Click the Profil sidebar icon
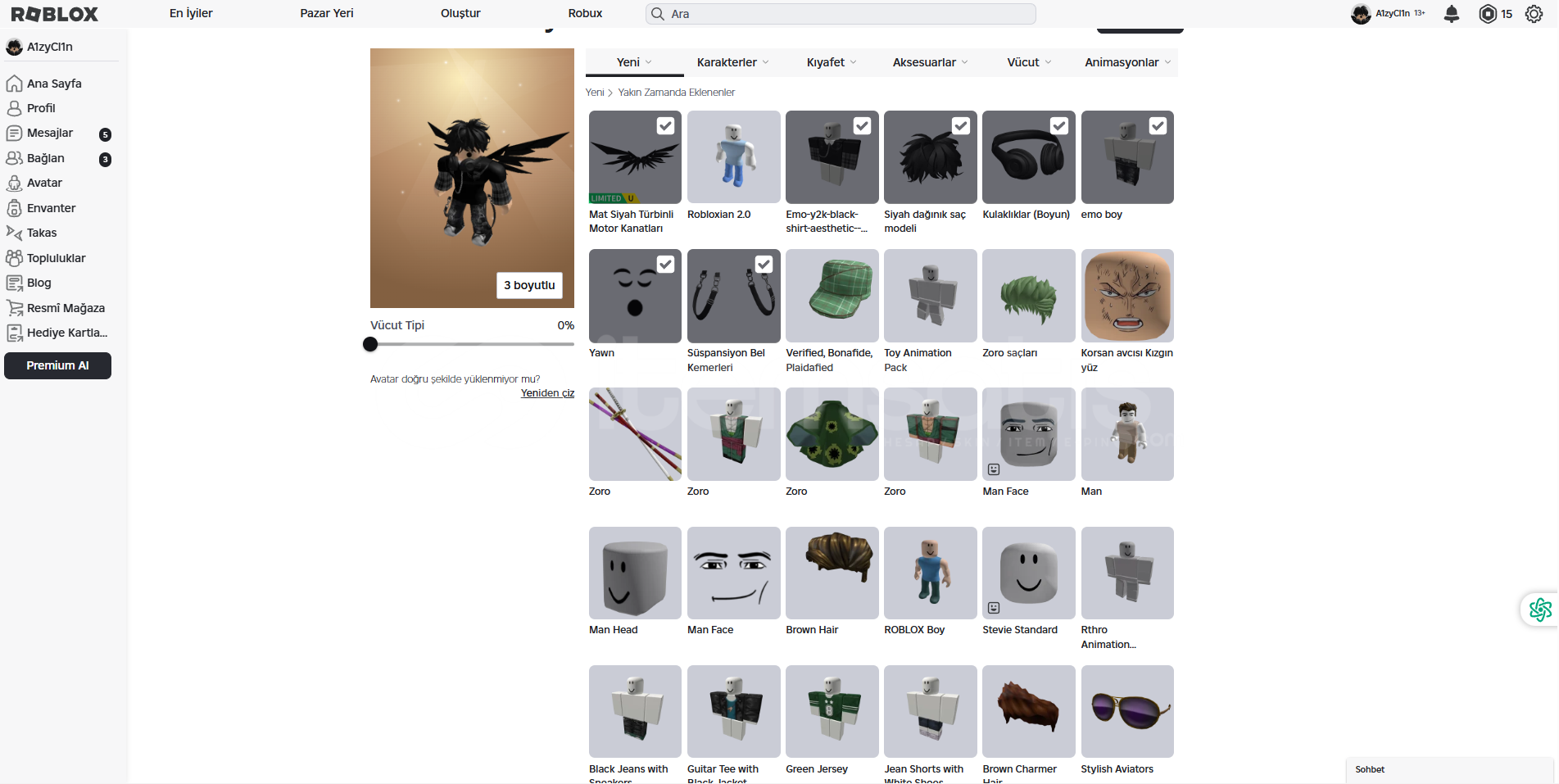1559x784 pixels. [14, 108]
